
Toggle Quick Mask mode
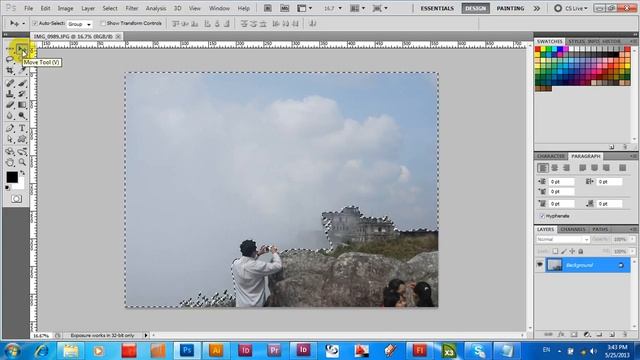pyautogui.click(x=16, y=199)
